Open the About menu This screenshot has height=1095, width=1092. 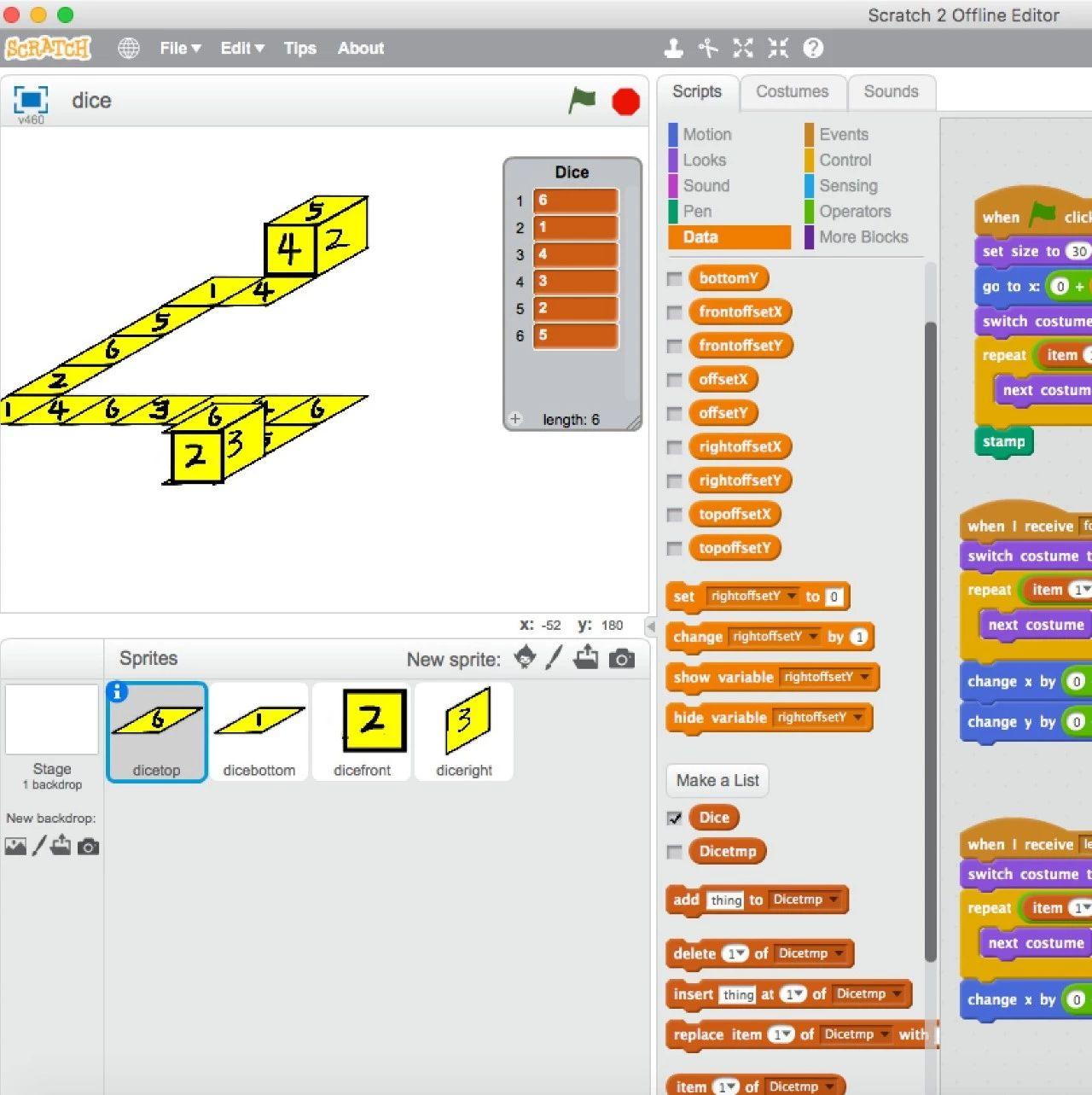(361, 49)
